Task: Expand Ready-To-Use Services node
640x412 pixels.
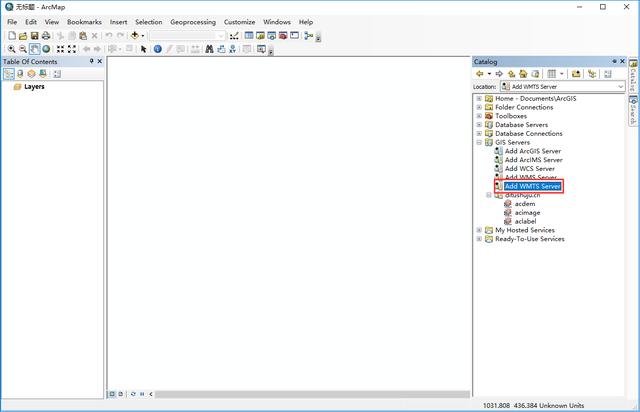Action: pyautogui.click(x=479, y=239)
